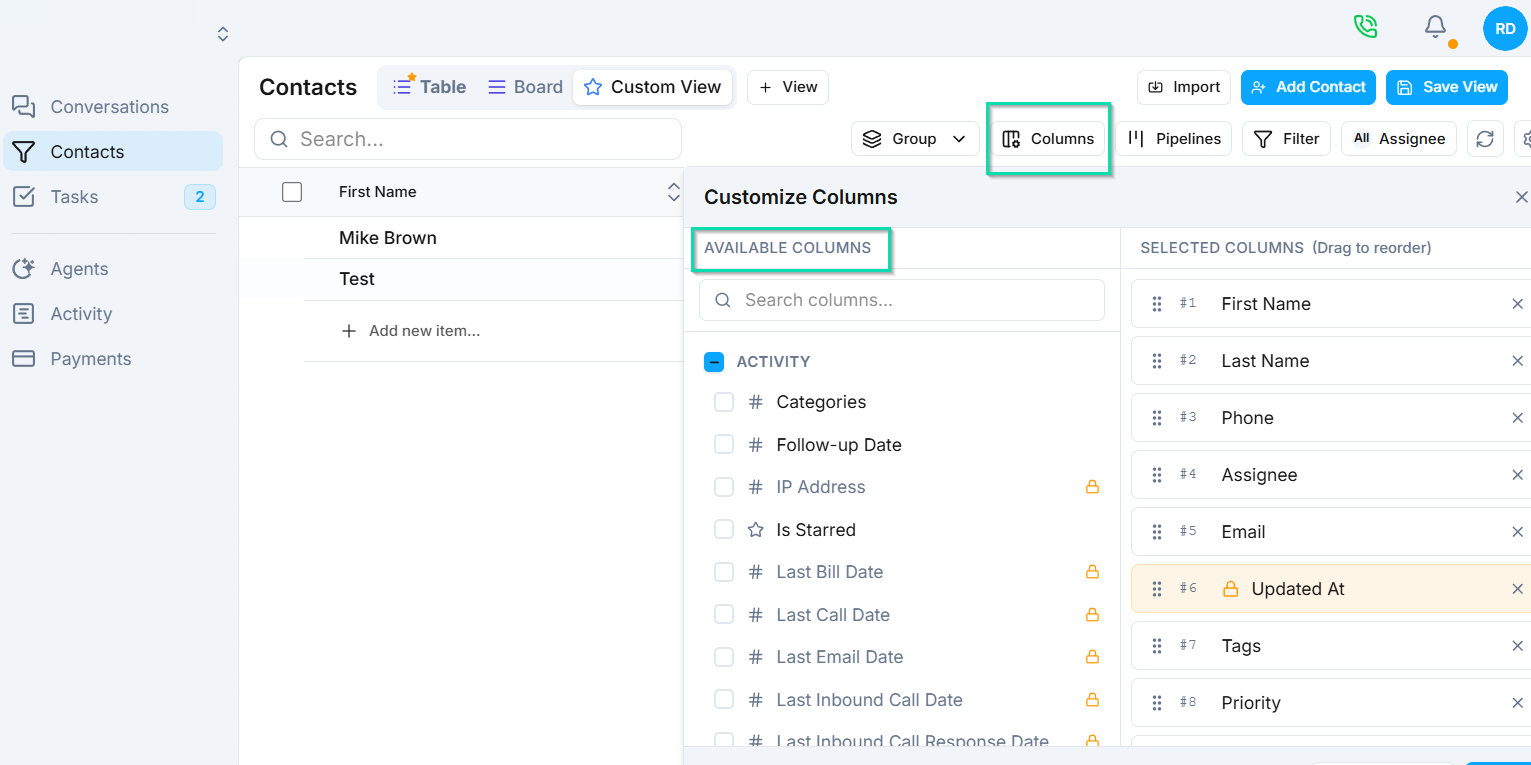The image size is (1531, 765).
Task: Open the All Assignee filter
Action: point(1399,139)
